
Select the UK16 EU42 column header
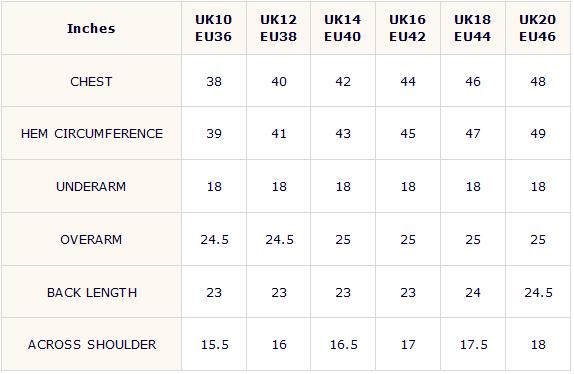click(408, 28)
